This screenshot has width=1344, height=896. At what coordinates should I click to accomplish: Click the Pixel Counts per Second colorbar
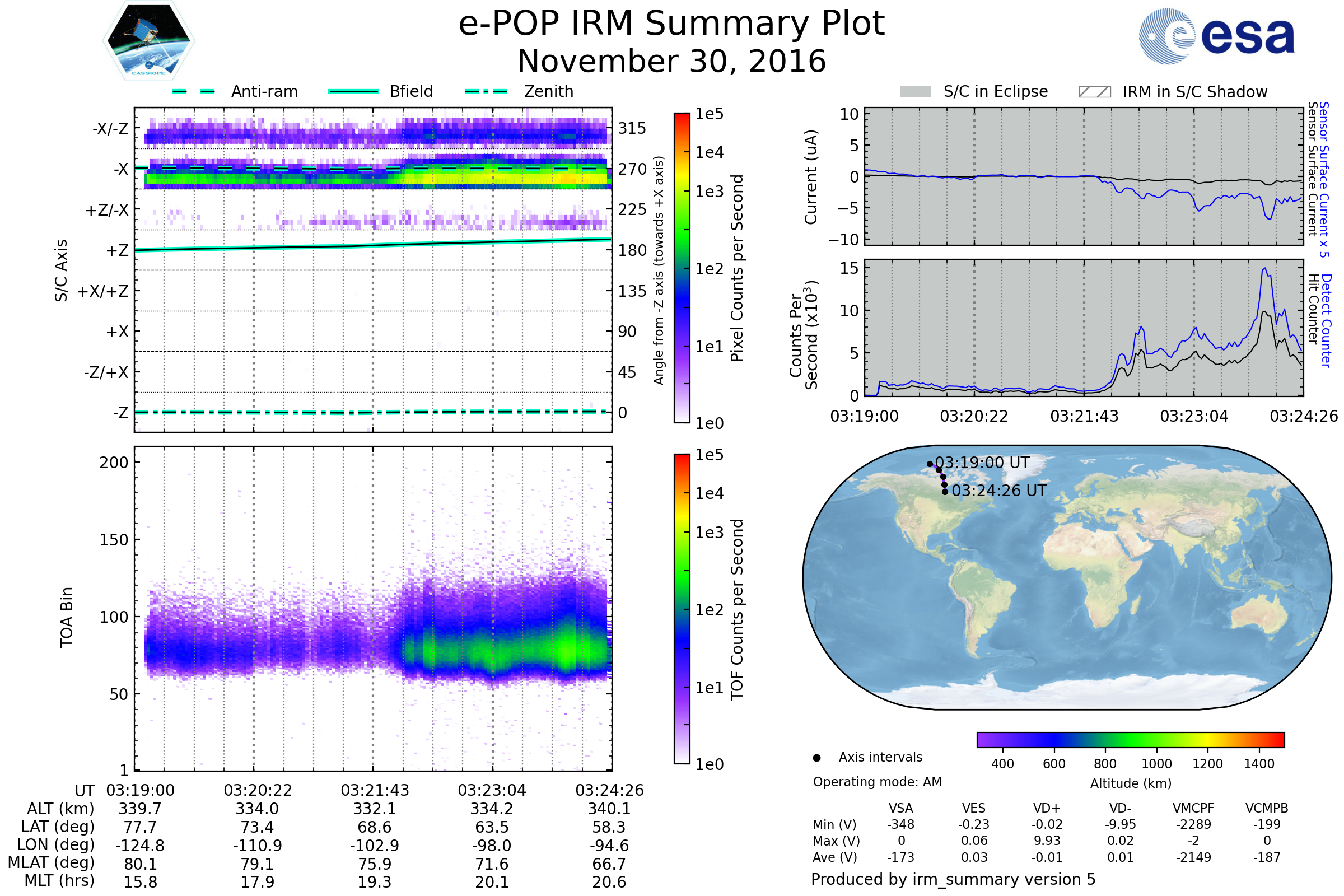[682, 268]
